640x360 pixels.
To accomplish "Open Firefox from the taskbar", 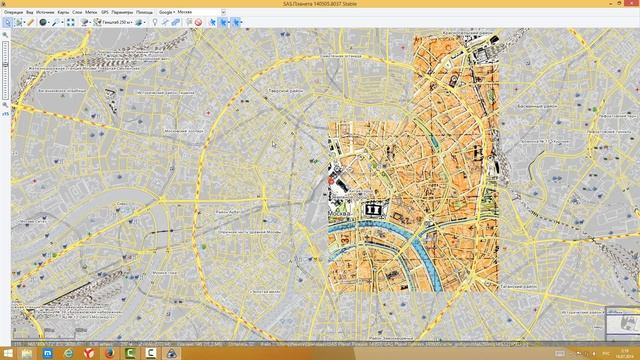I will point(109,353).
